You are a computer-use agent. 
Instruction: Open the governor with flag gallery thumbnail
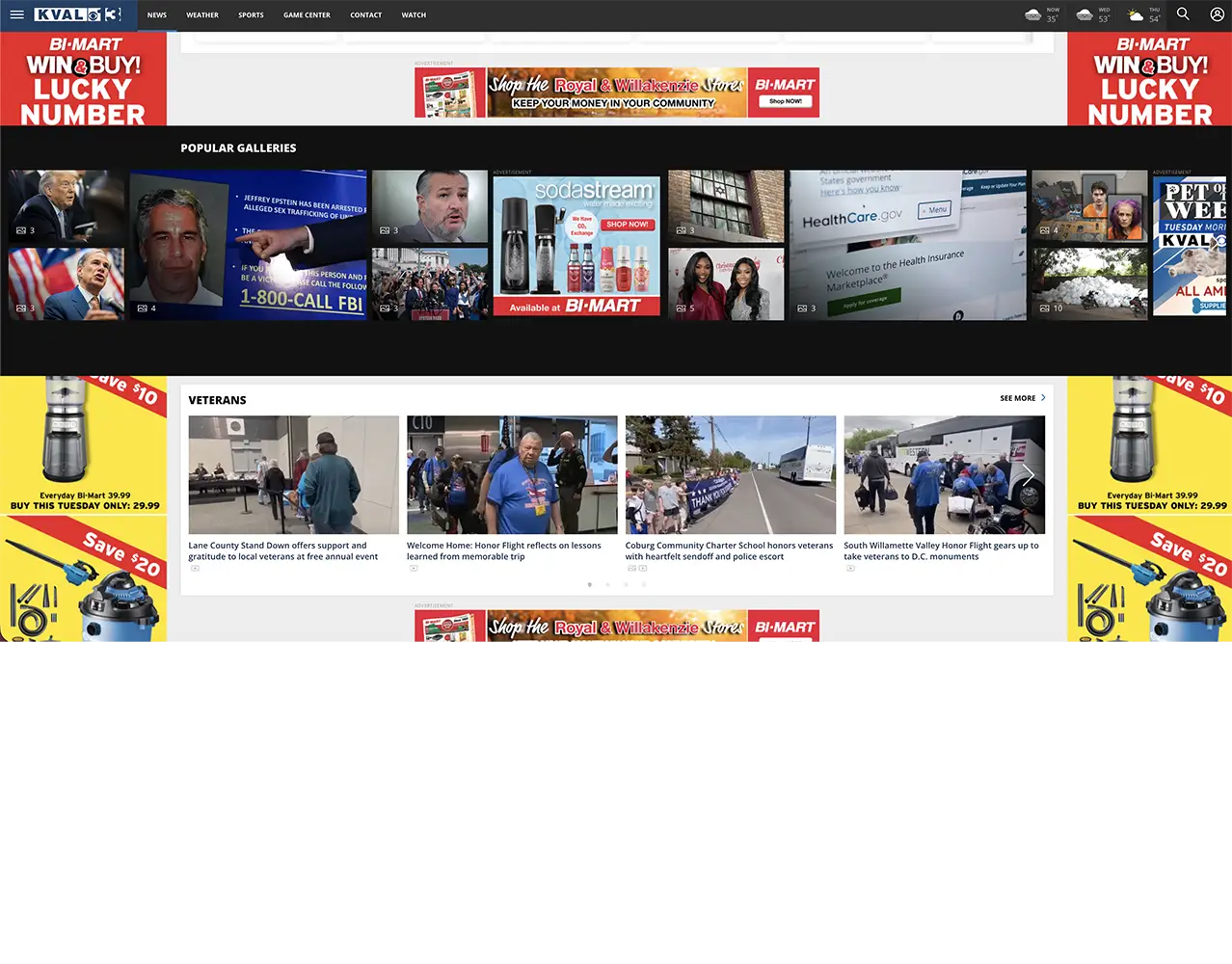(67, 284)
